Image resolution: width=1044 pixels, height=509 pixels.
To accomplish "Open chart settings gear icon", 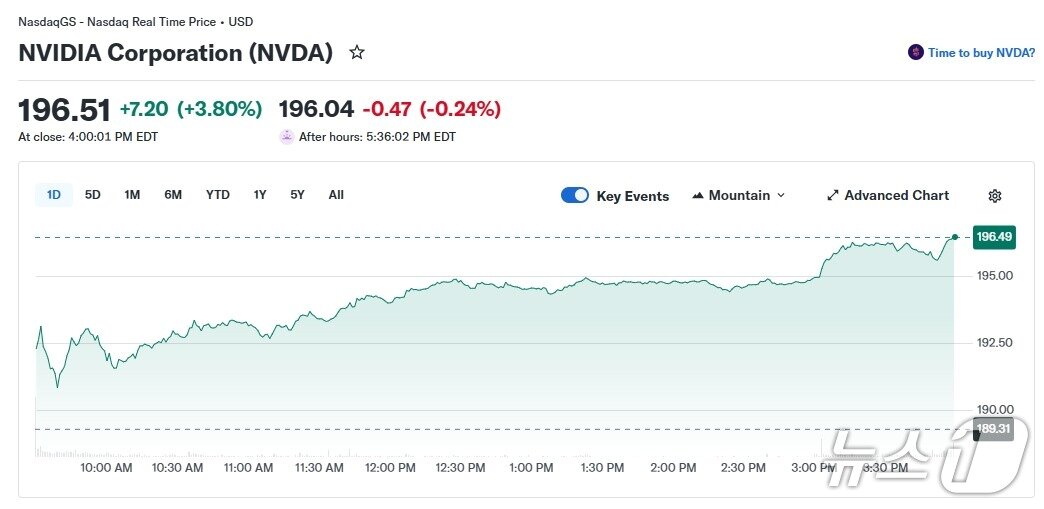I will [x=994, y=196].
